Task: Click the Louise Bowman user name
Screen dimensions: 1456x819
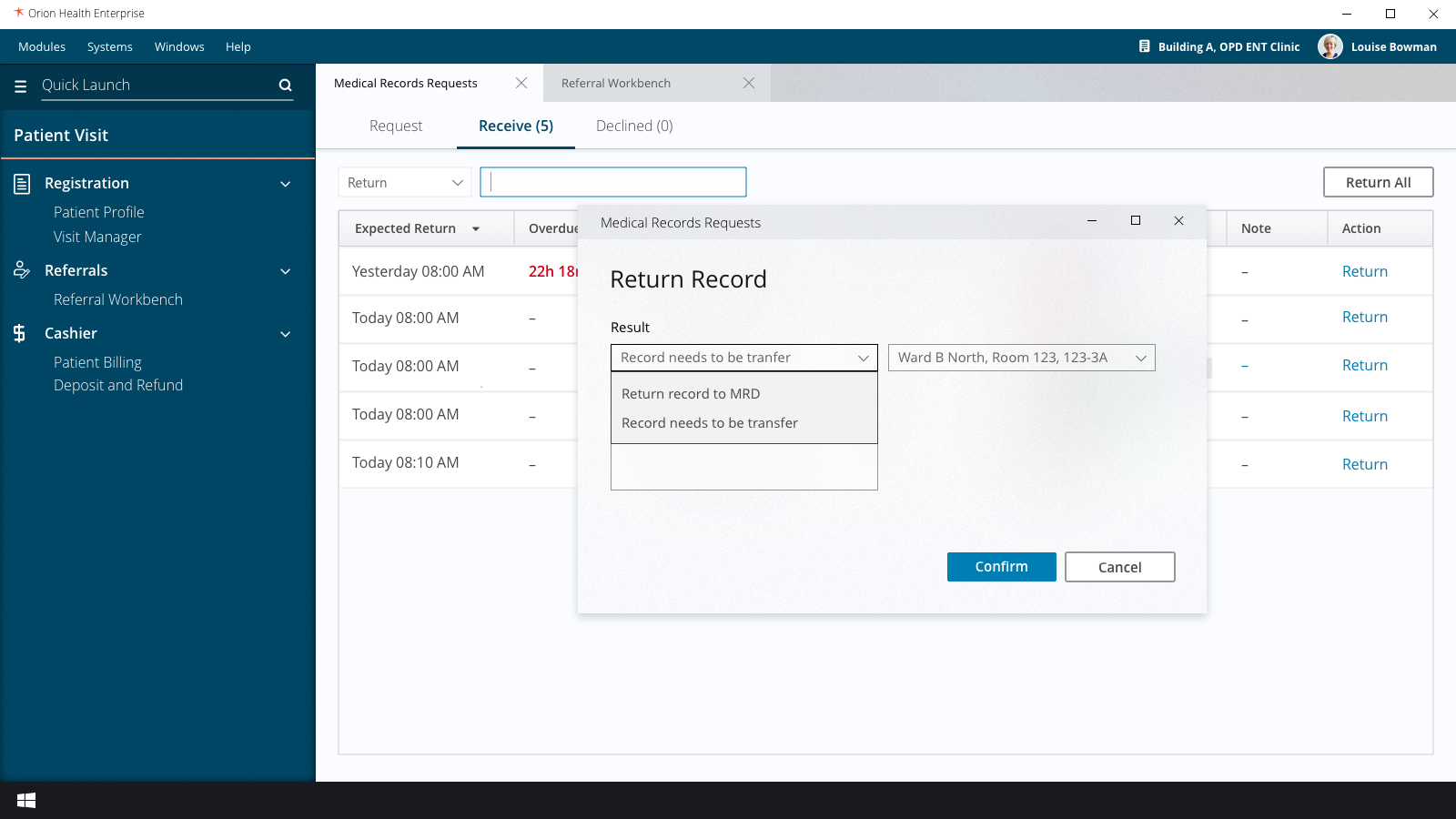Action: point(1394,46)
